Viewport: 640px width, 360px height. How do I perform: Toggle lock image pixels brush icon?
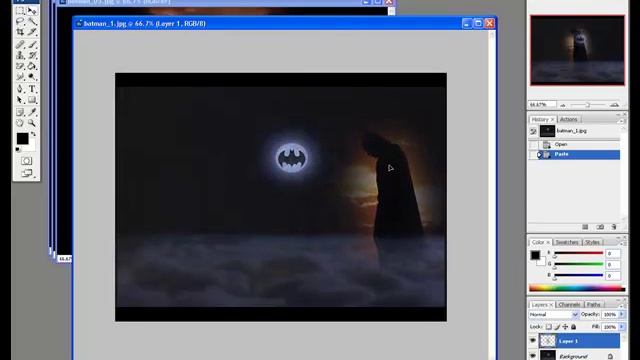click(557, 327)
